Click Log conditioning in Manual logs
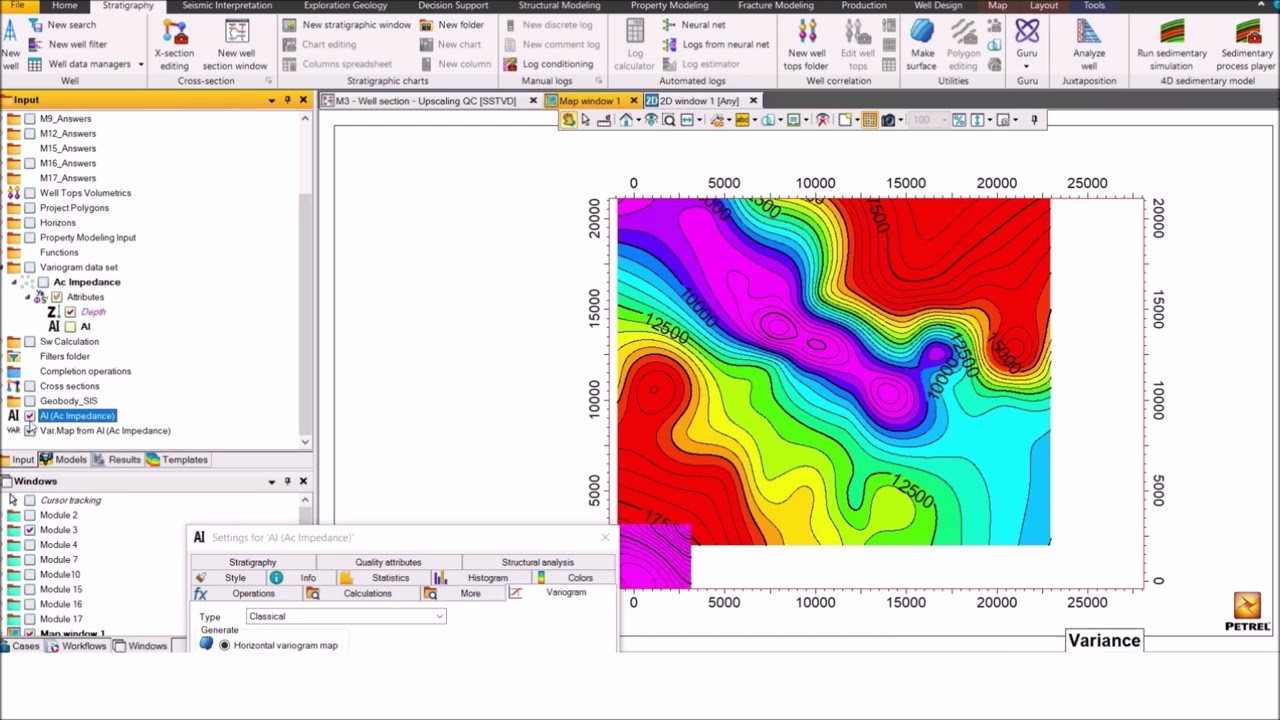1280x720 pixels. click(547, 64)
